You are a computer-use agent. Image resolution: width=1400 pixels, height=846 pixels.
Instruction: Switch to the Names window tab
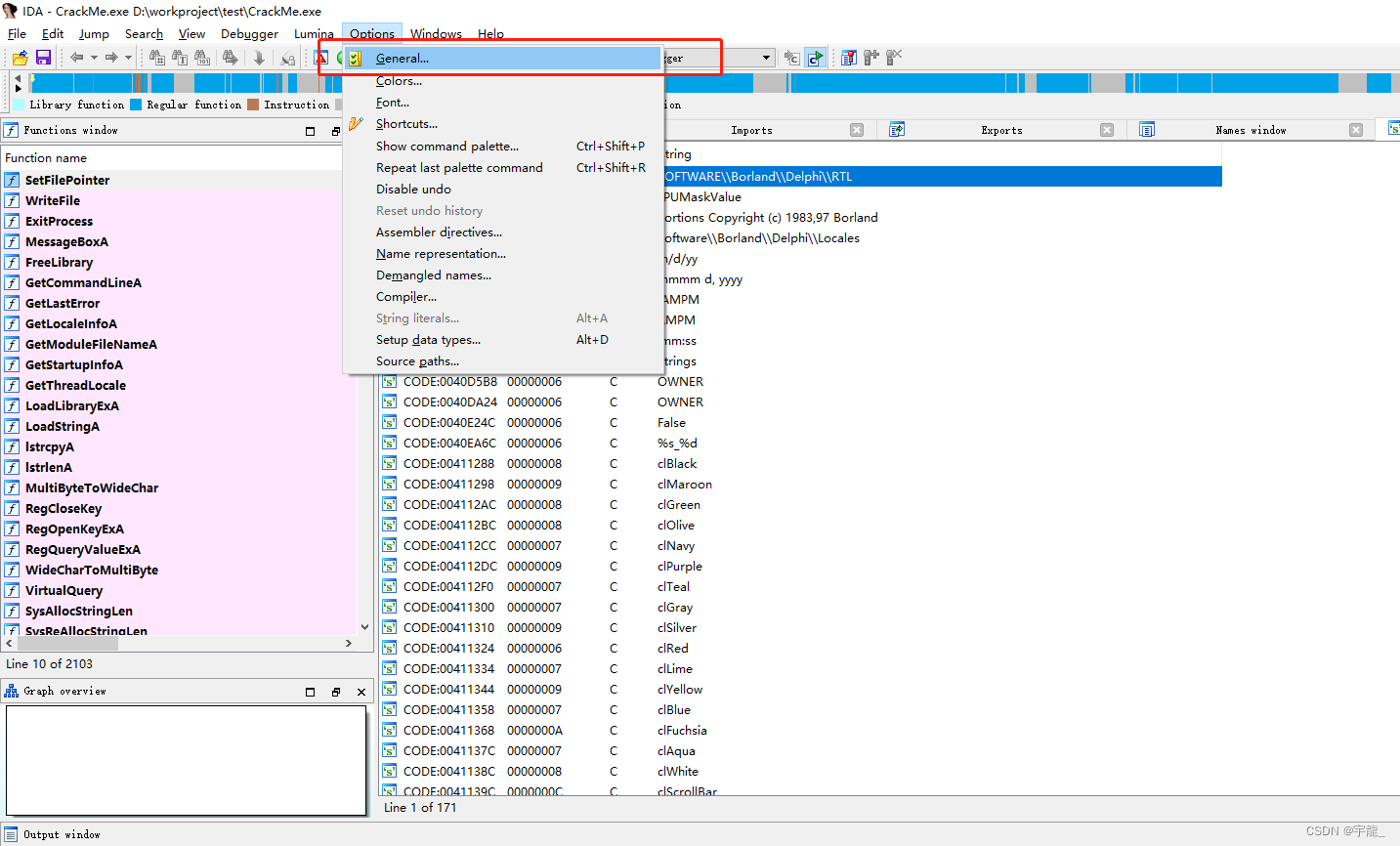click(x=1251, y=130)
